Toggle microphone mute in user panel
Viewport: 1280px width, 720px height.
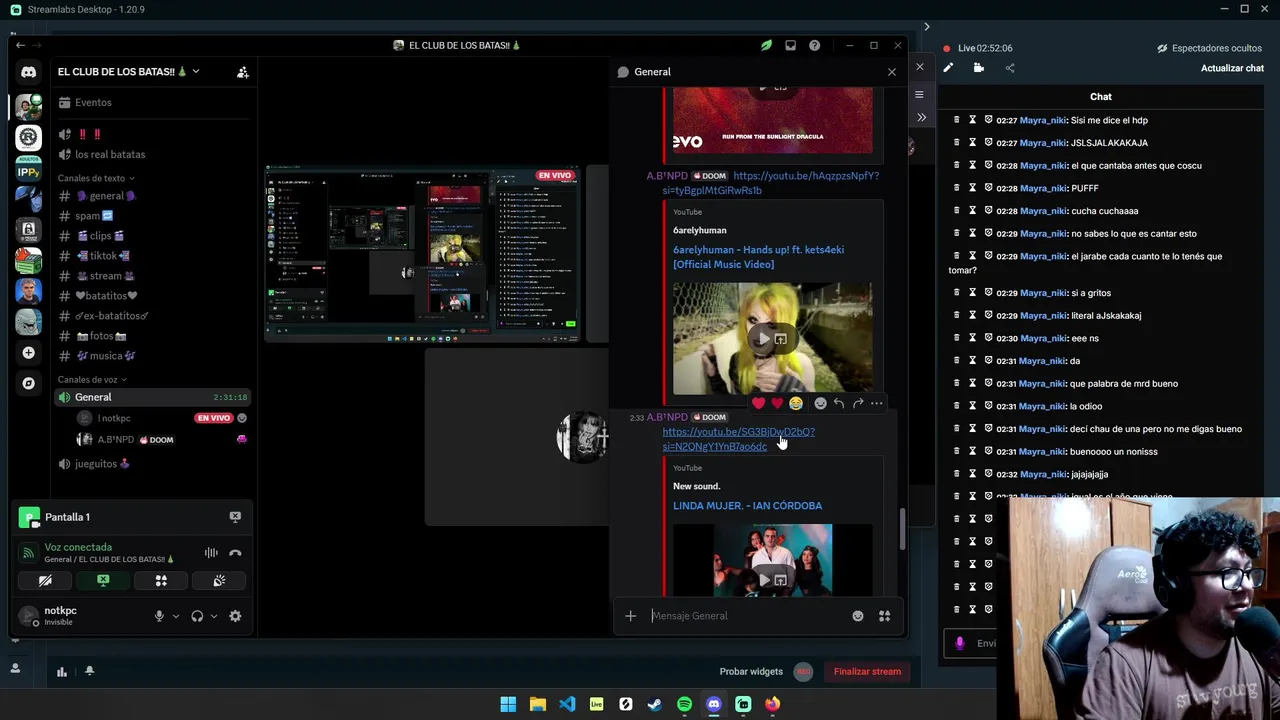159,616
